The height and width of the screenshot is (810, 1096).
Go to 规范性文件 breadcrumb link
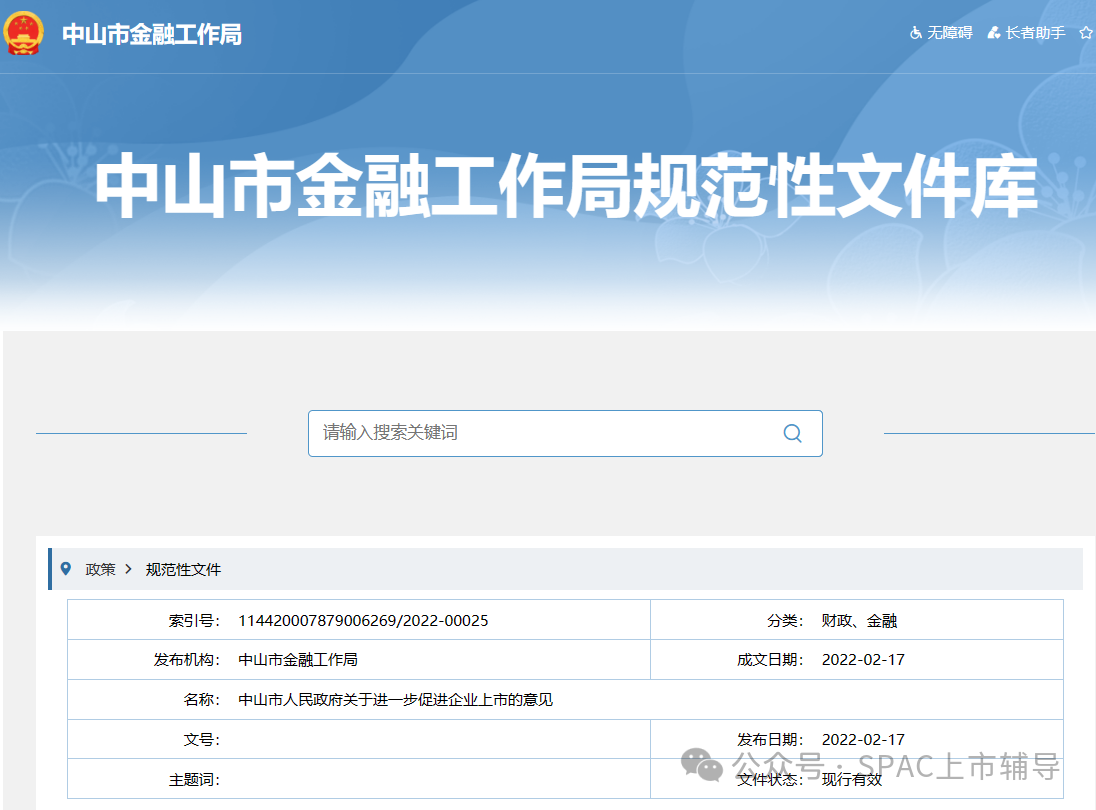(183, 570)
